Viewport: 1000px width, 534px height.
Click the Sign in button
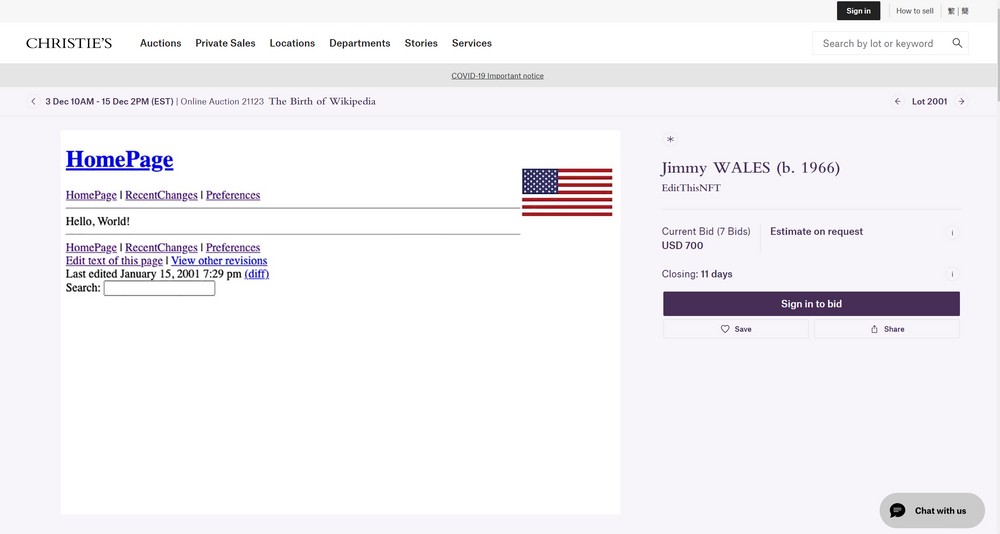(x=858, y=11)
